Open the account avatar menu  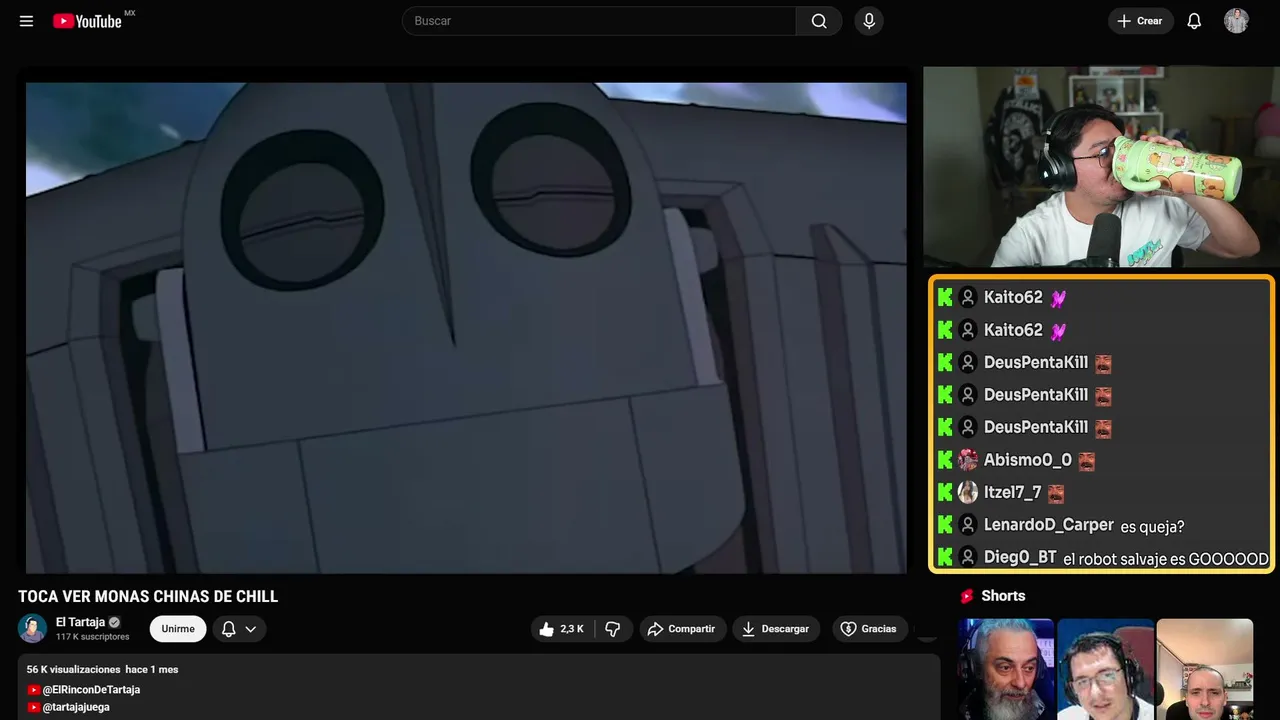1236,21
